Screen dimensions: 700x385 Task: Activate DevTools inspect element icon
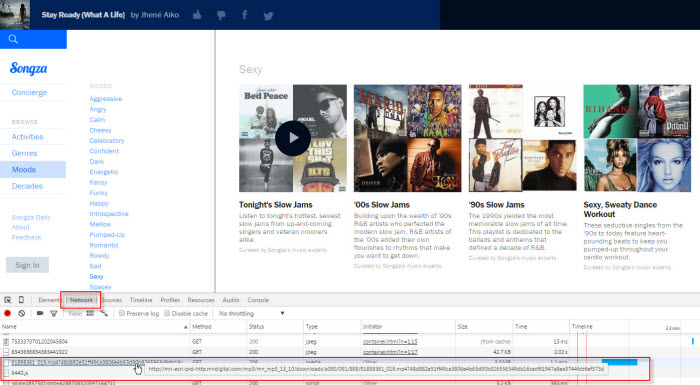[8, 300]
